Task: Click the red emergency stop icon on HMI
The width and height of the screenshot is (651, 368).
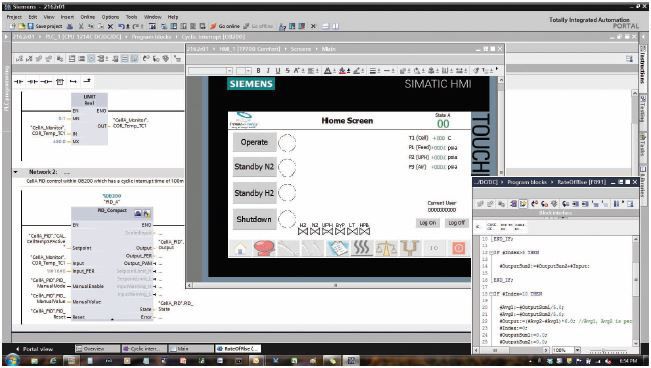Action: 264,248
